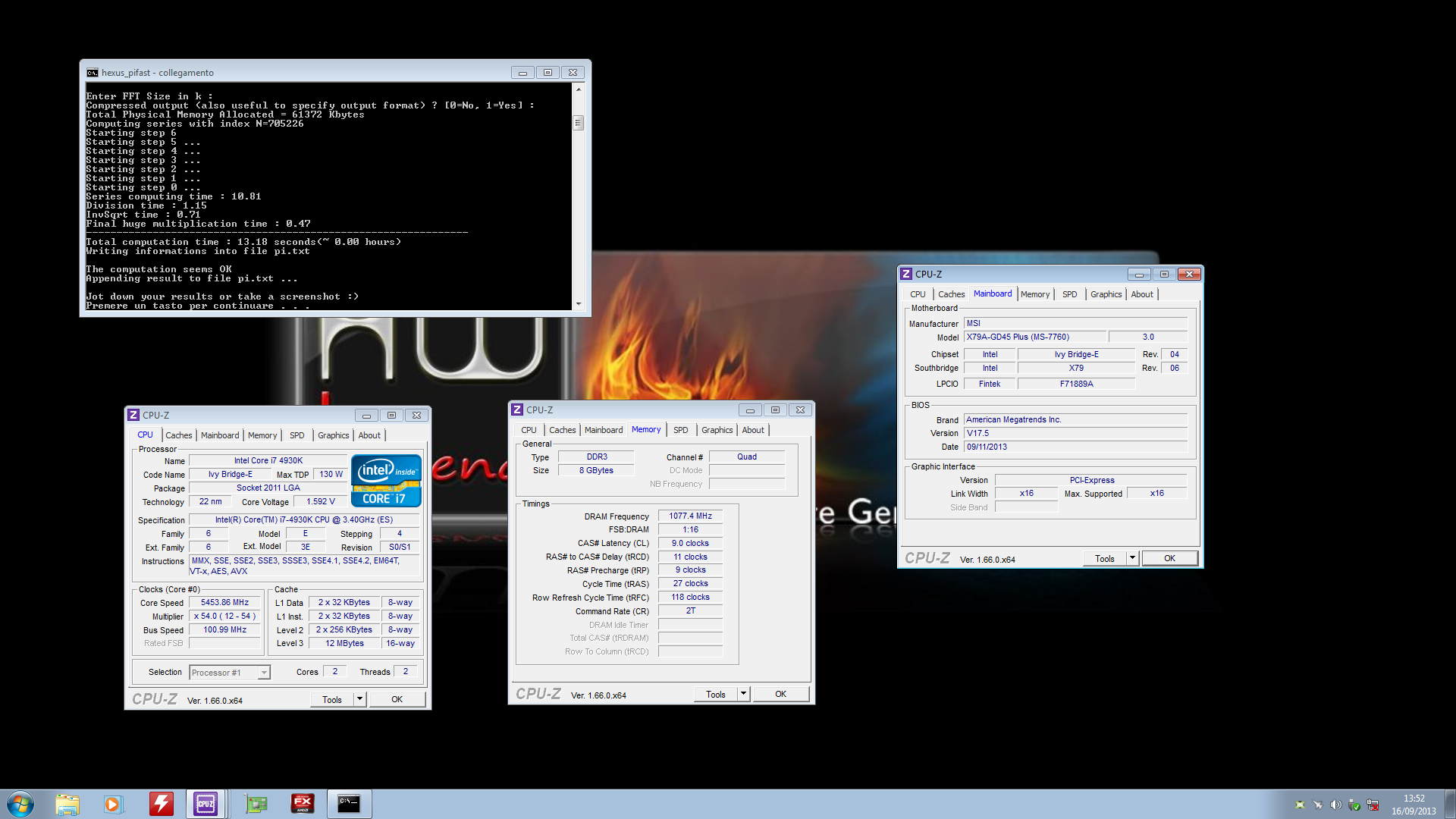Open Windows Explorer from the taskbar
1456x819 pixels.
[67, 804]
